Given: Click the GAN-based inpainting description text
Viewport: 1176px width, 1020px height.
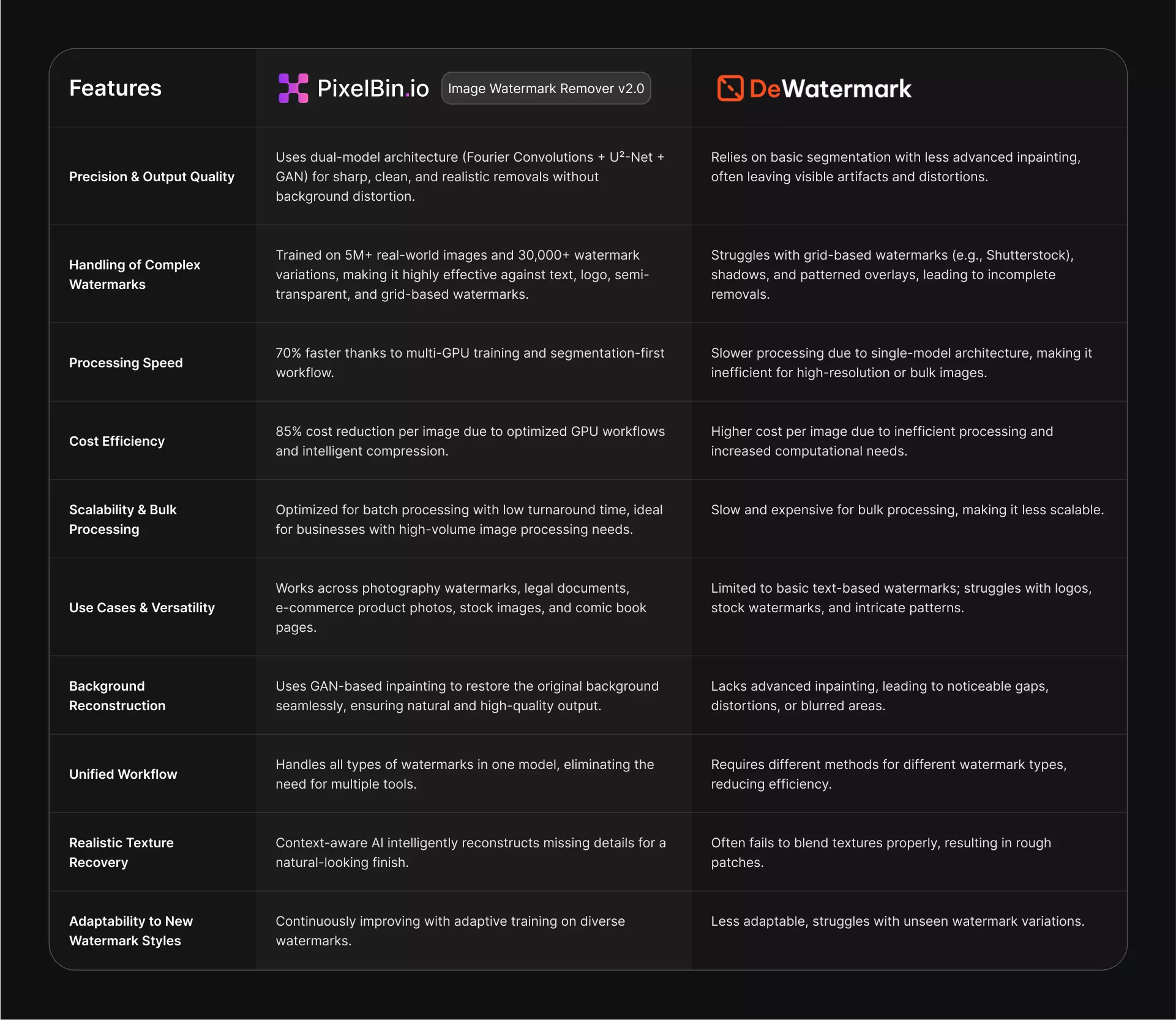Looking at the screenshot, I should click(x=466, y=696).
